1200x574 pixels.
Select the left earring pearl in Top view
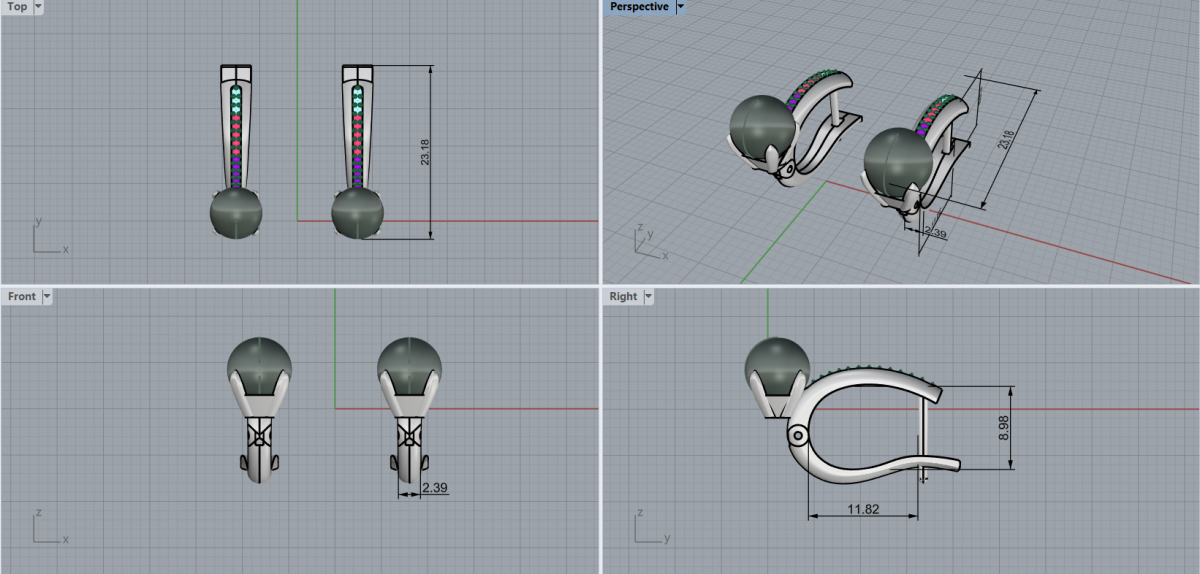point(236,213)
